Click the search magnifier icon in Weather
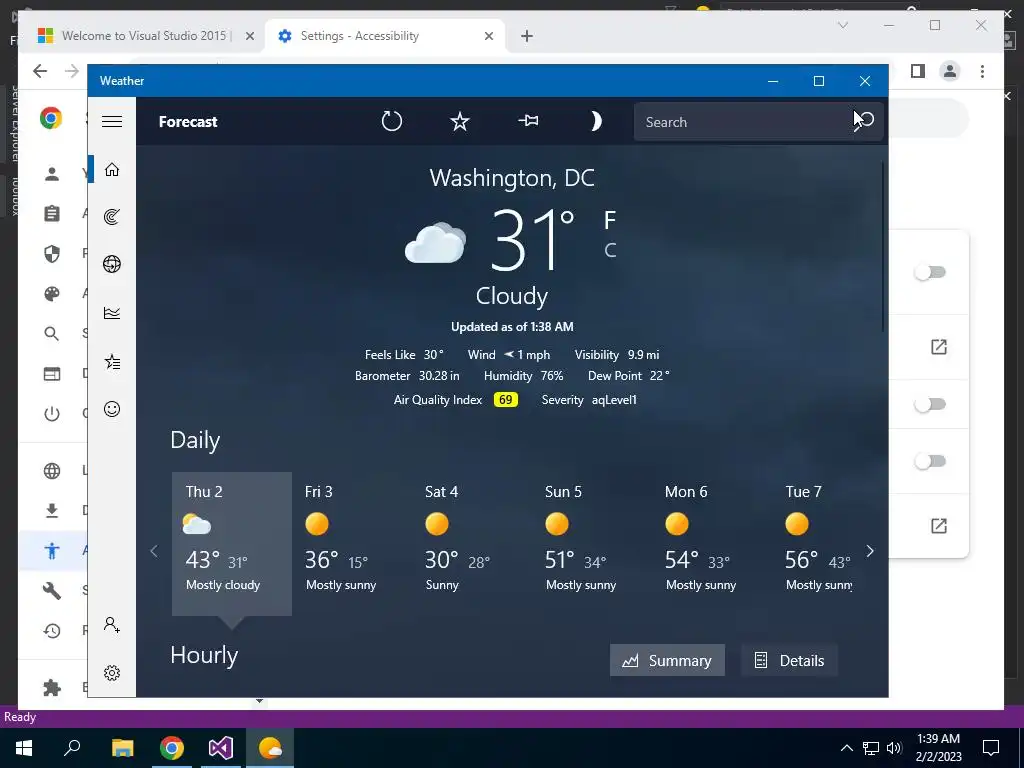The image size is (1024, 768). 864,121
